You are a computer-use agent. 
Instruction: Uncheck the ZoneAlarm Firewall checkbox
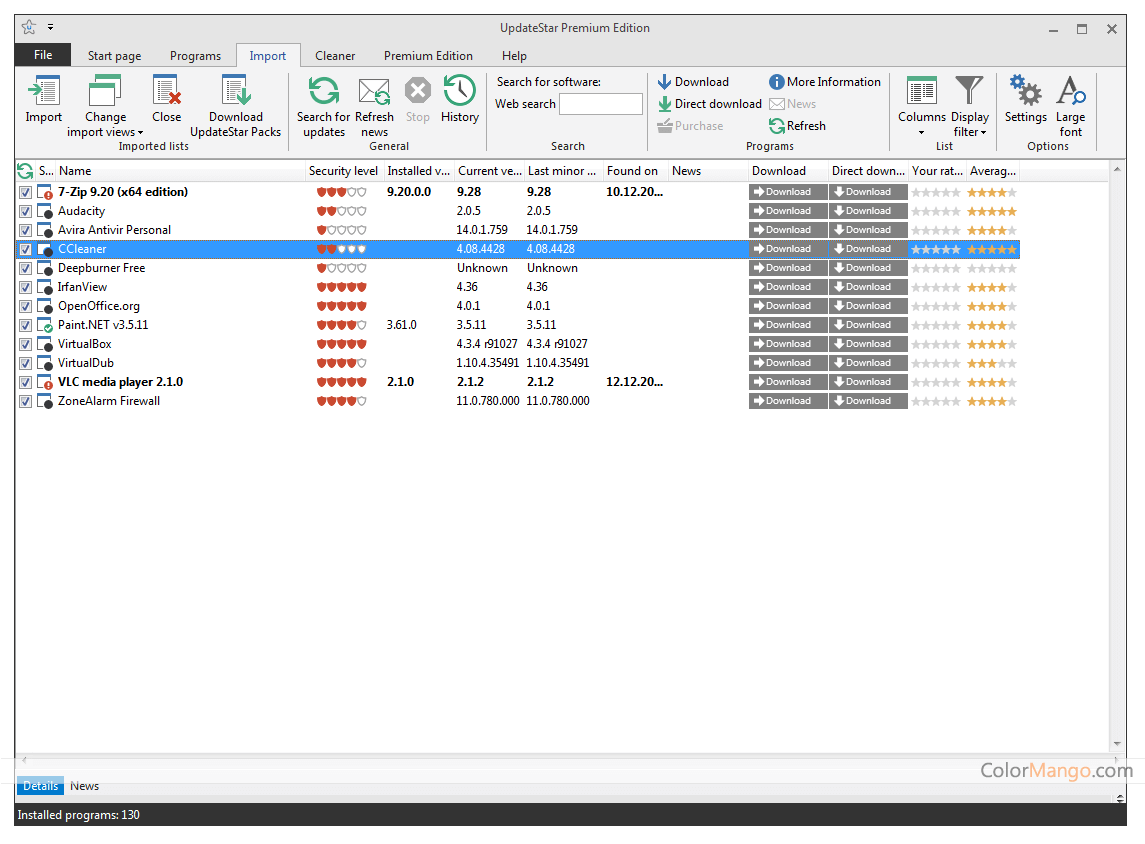[26, 401]
